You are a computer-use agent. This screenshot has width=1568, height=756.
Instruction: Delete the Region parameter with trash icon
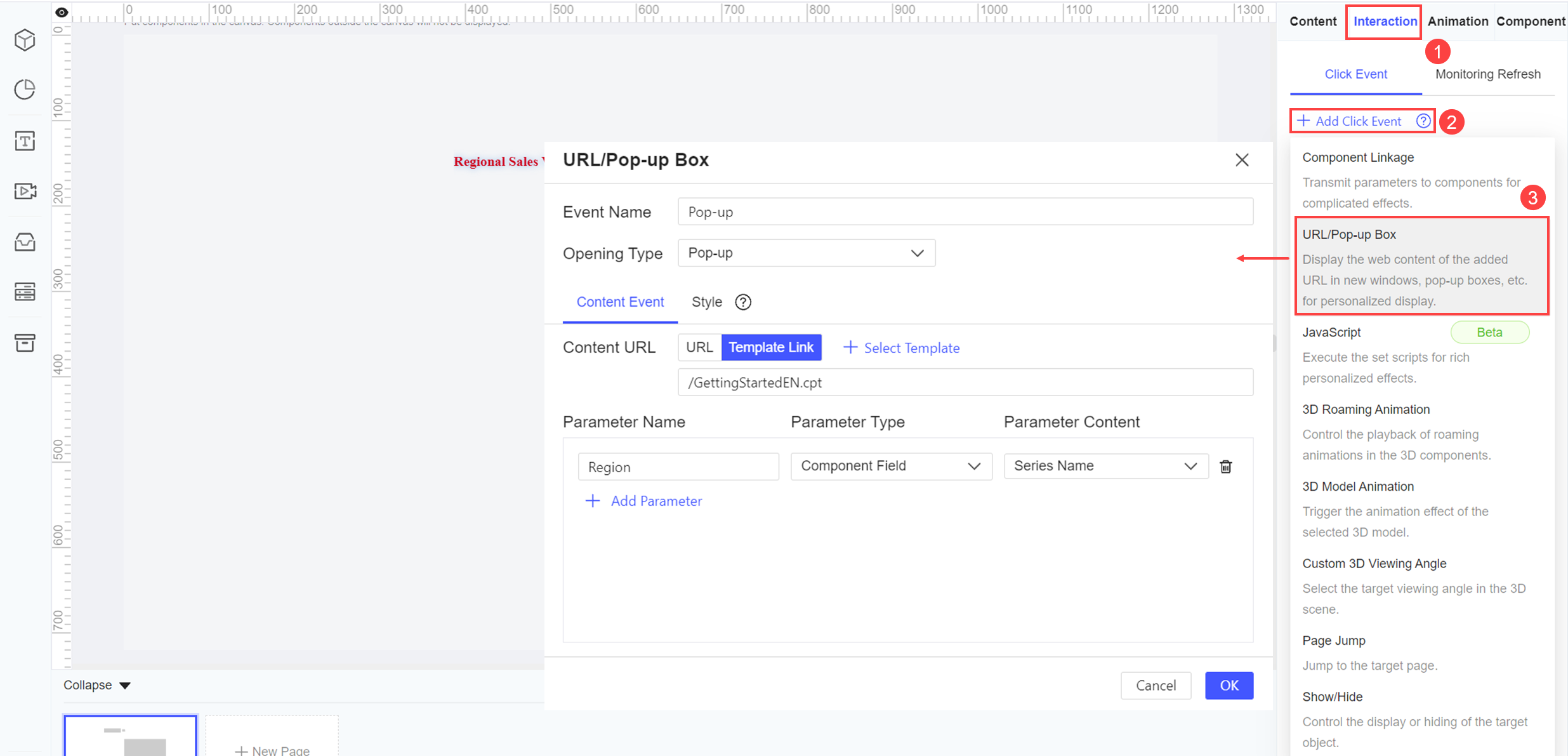point(1226,467)
